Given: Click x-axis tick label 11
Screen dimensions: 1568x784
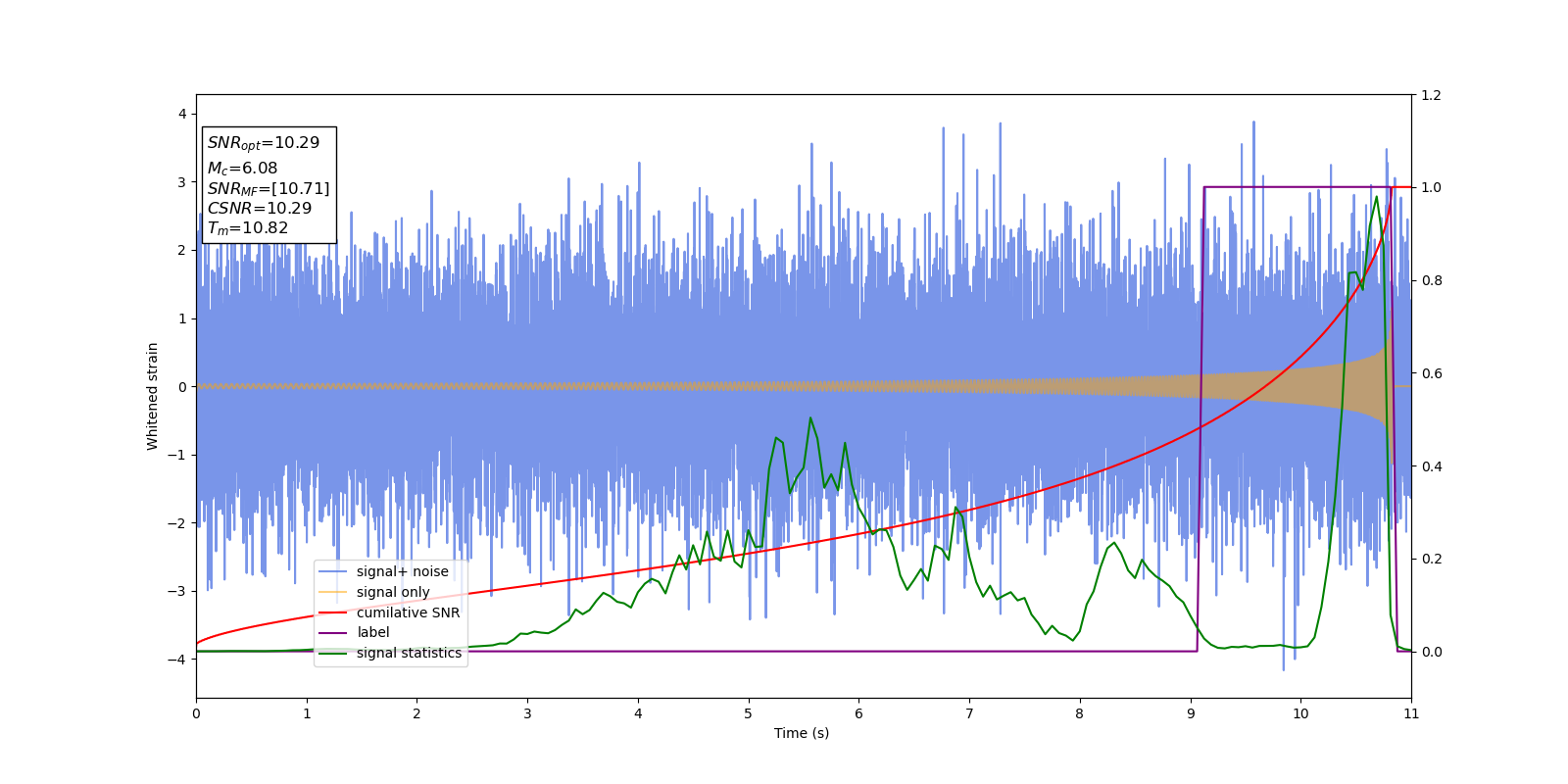Looking at the screenshot, I should pos(1411,713).
